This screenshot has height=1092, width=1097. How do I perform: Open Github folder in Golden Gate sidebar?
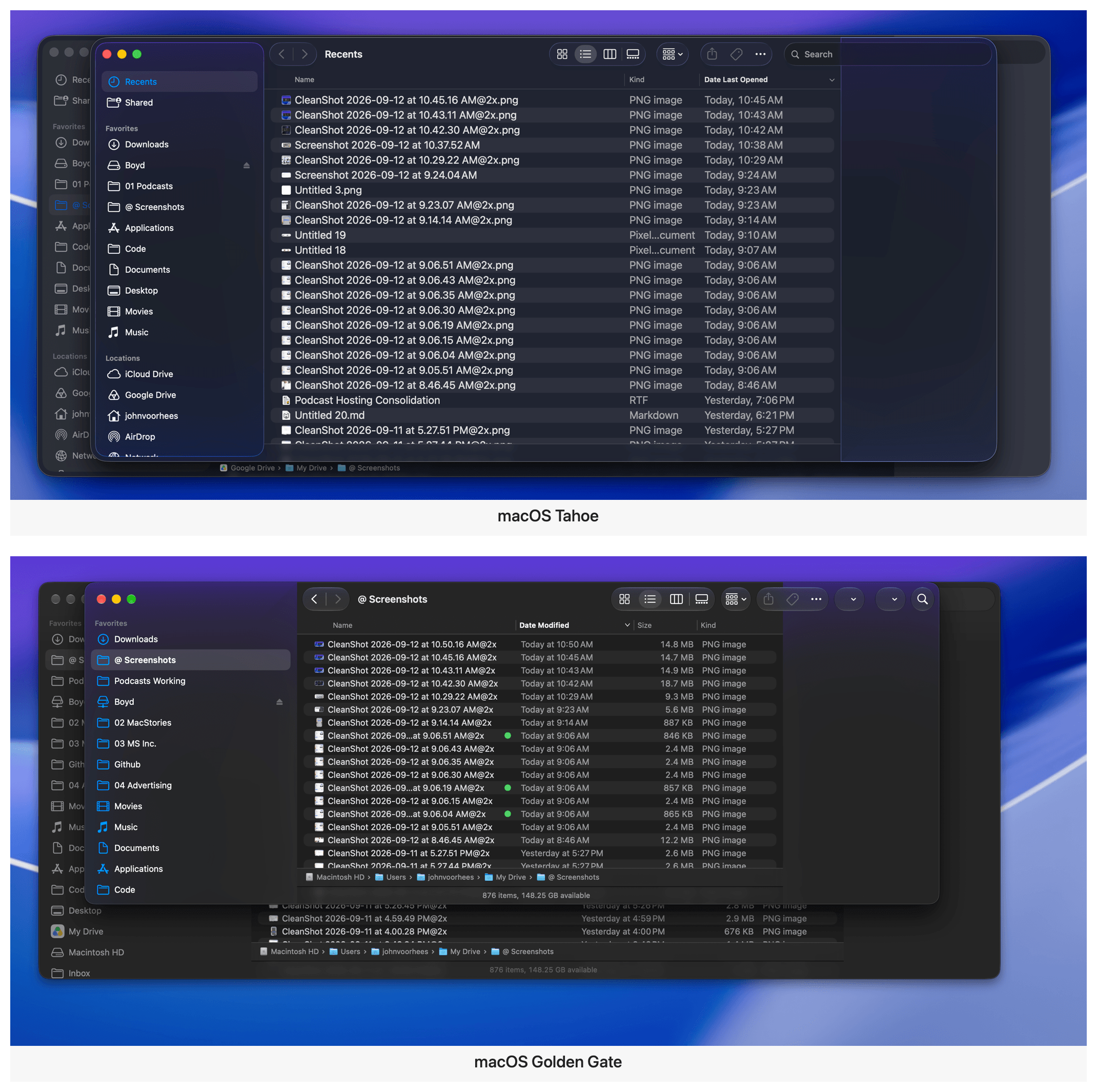click(190, 764)
